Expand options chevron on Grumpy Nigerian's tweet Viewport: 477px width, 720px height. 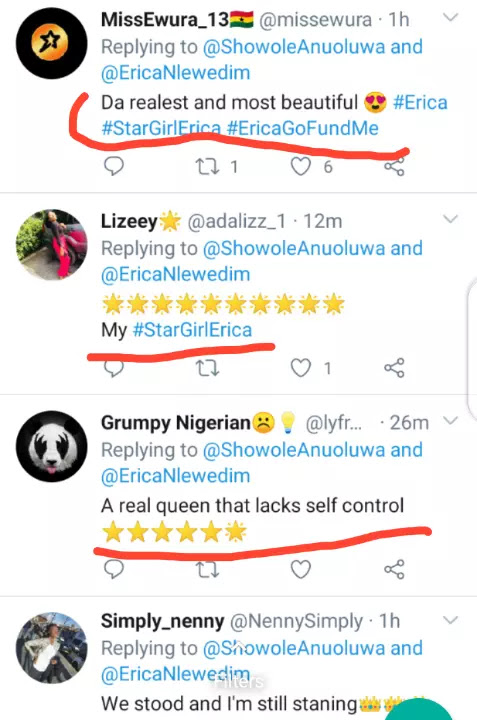[451, 421]
